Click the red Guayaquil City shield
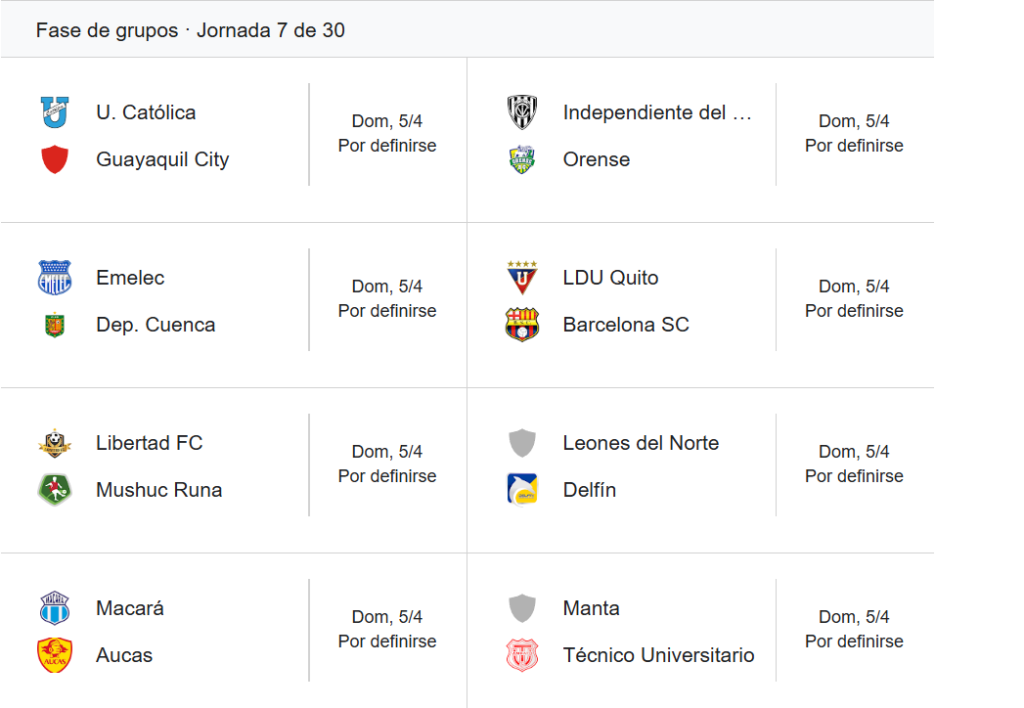 (54, 159)
